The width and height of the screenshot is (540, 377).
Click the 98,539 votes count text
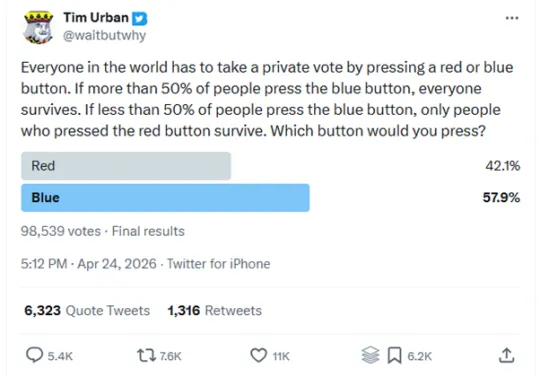(61, 231)
